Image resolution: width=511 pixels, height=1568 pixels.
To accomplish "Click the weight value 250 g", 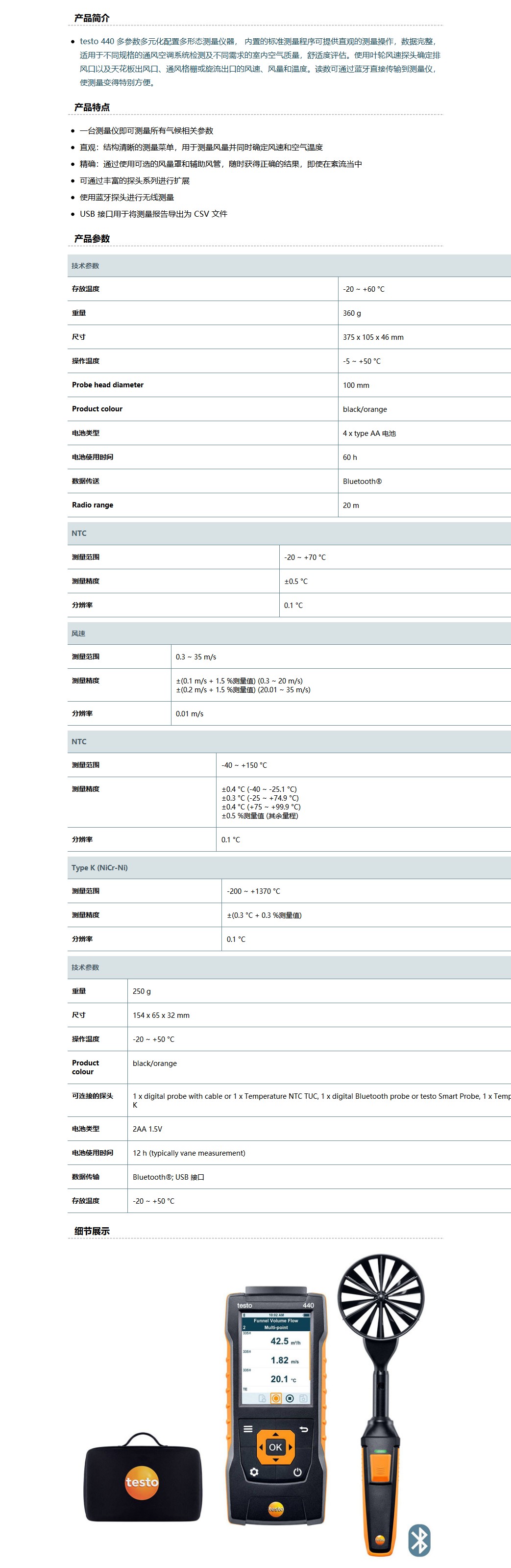I will coord(142,991).
